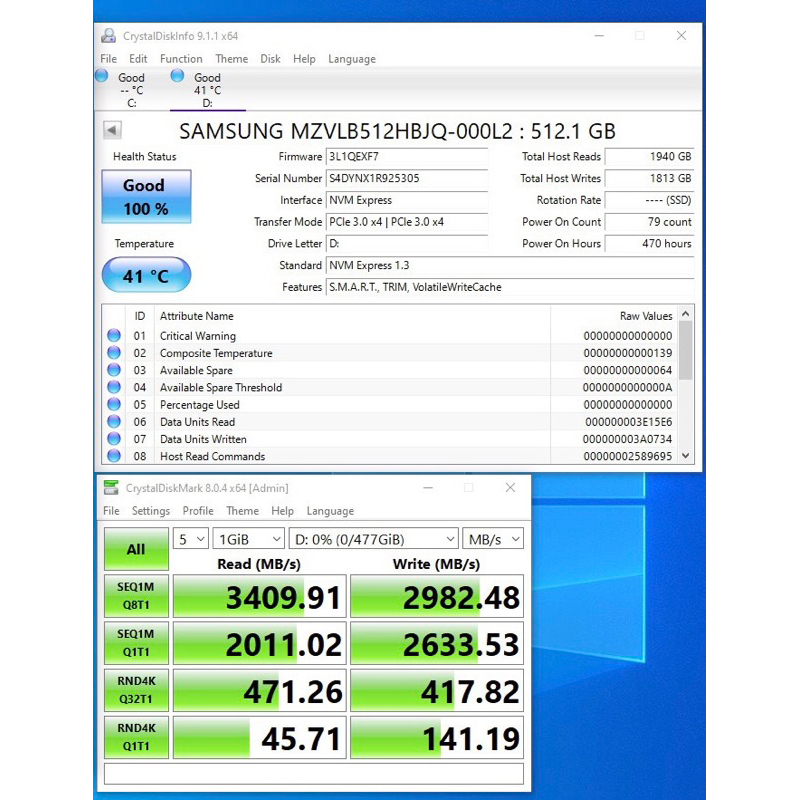Click the back arrow above the drive name

pos(111,130)
